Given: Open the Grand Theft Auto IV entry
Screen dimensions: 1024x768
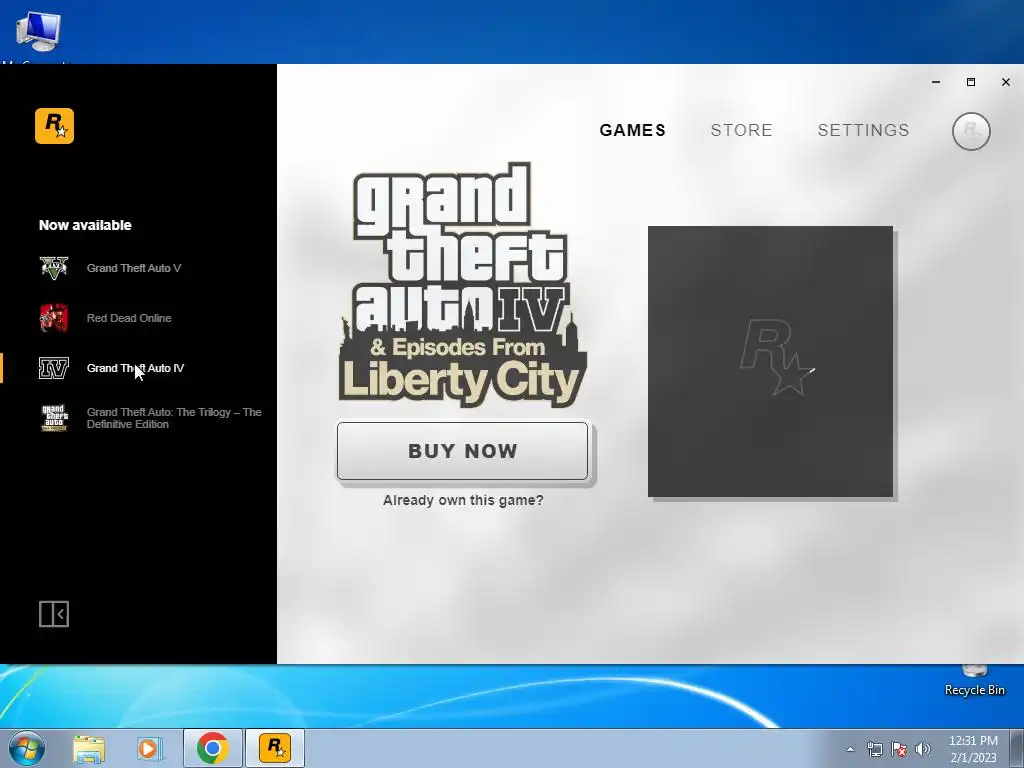Looking at the screenshot, I should (x=135, y=368).
